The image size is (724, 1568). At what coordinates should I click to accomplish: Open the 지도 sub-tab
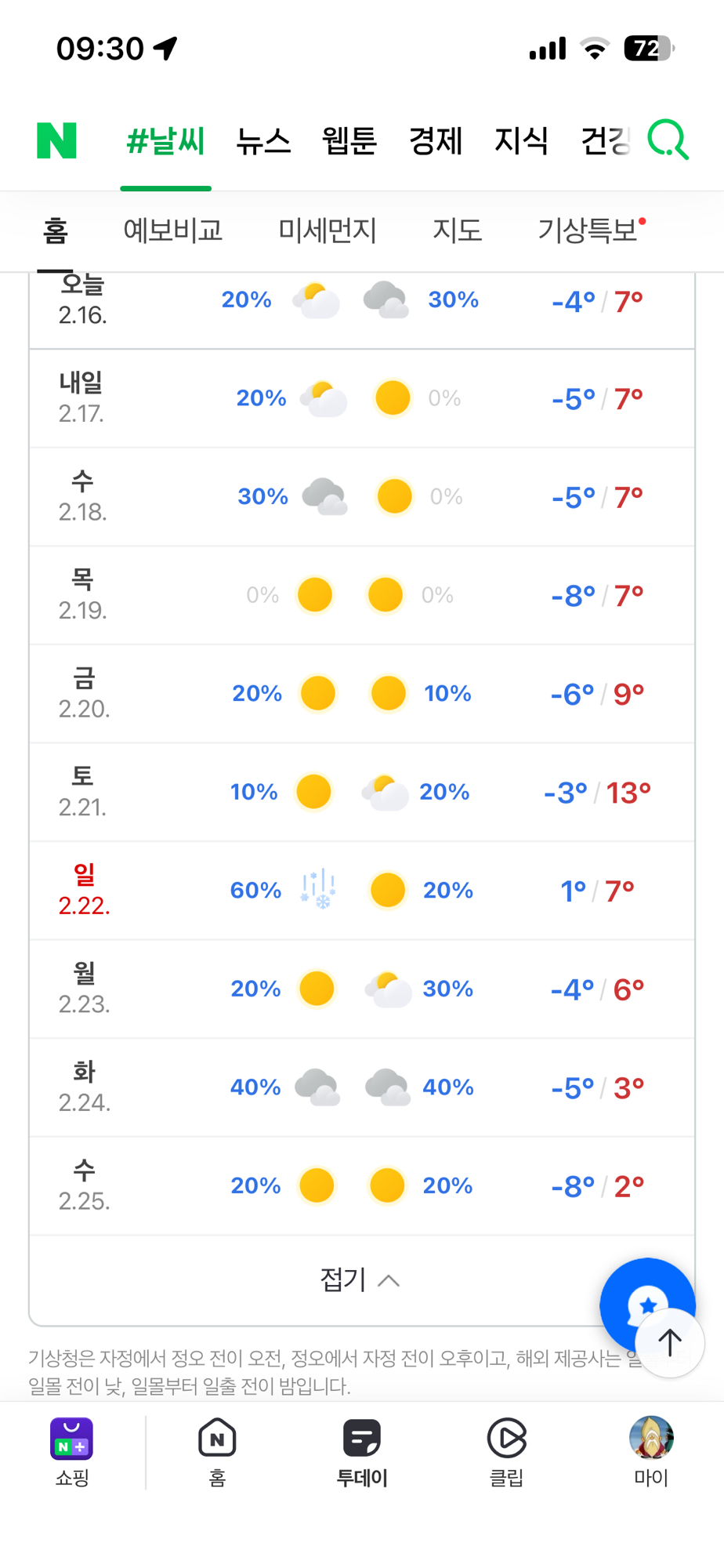click(x=457, y=230)
